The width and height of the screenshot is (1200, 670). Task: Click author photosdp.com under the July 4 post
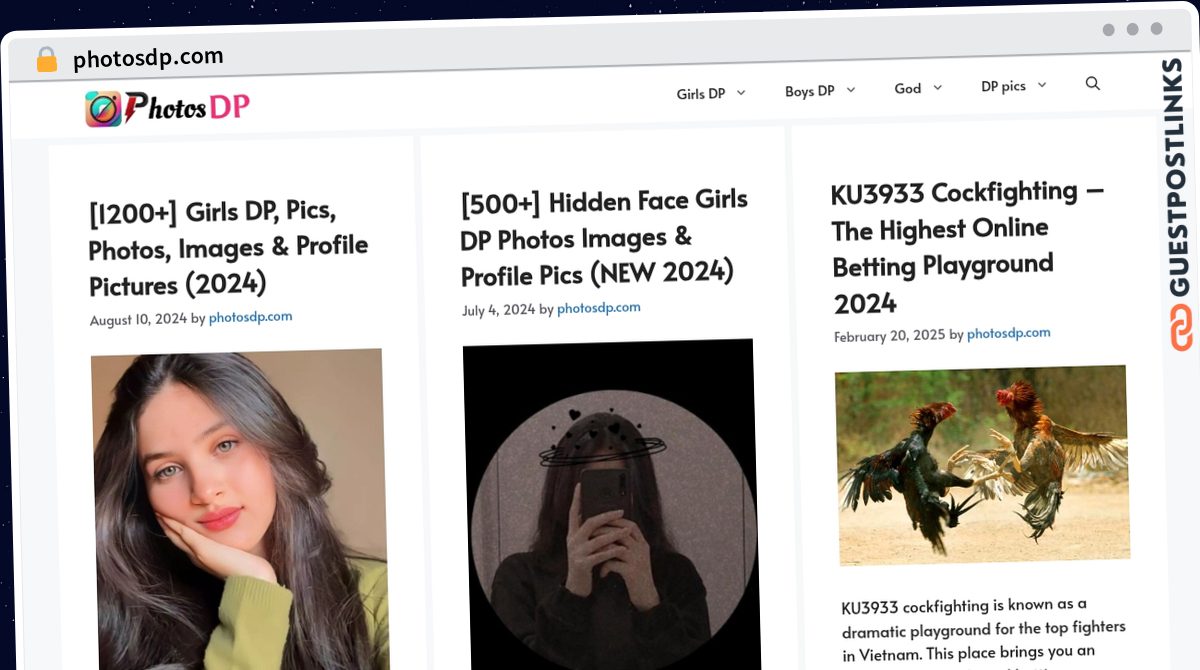599,308
